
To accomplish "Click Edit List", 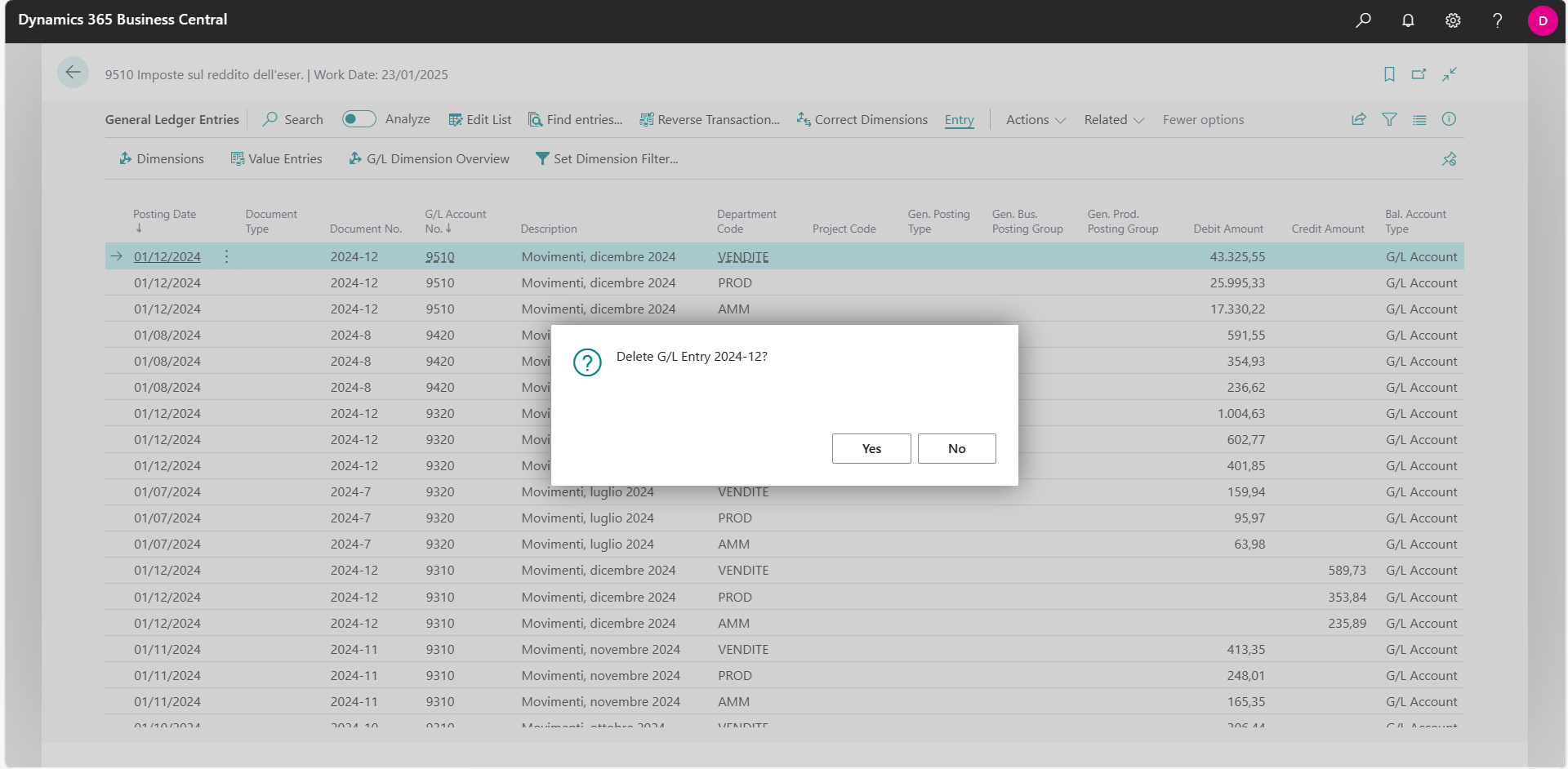I will tap(480, 119).
